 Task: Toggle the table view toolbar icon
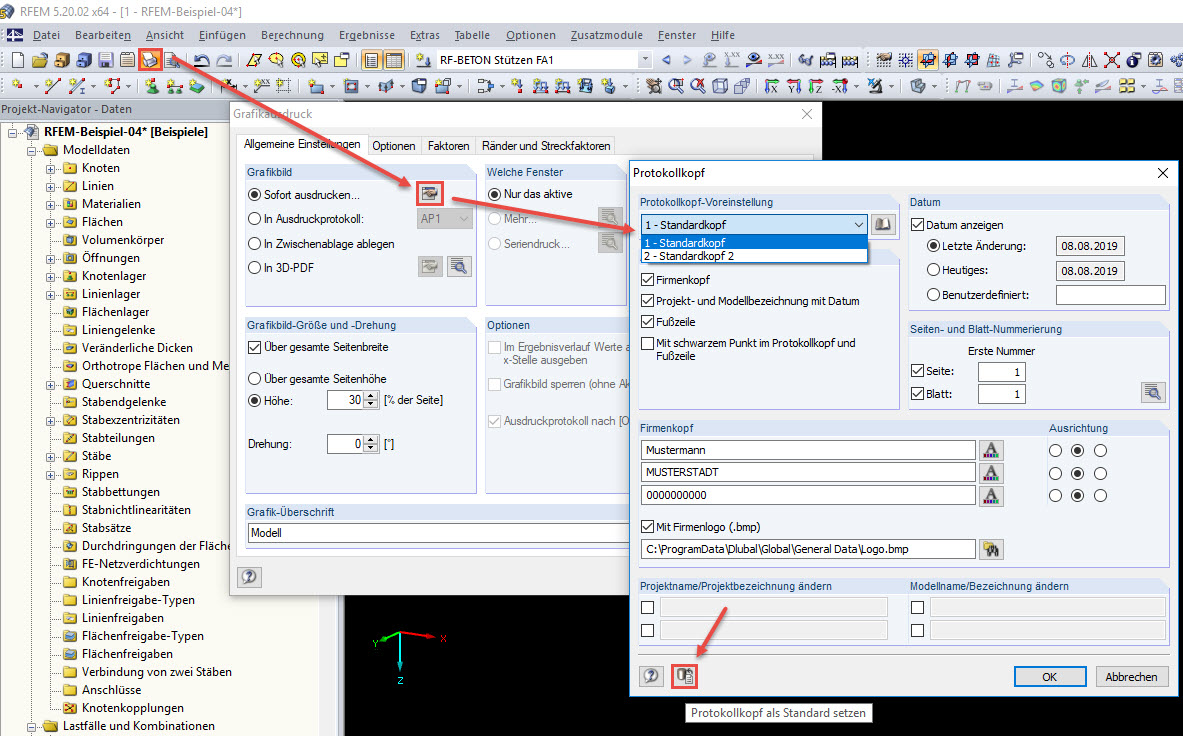point(394,60)
